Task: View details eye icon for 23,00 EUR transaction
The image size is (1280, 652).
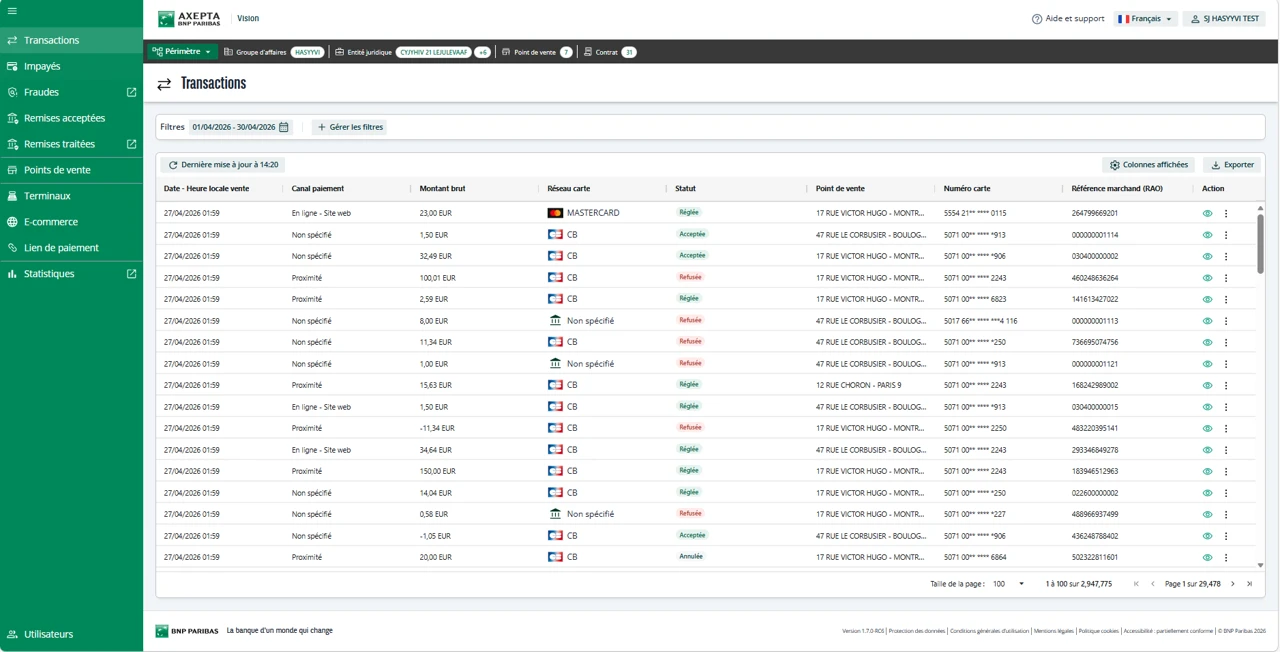Action: coord(1207,213)
